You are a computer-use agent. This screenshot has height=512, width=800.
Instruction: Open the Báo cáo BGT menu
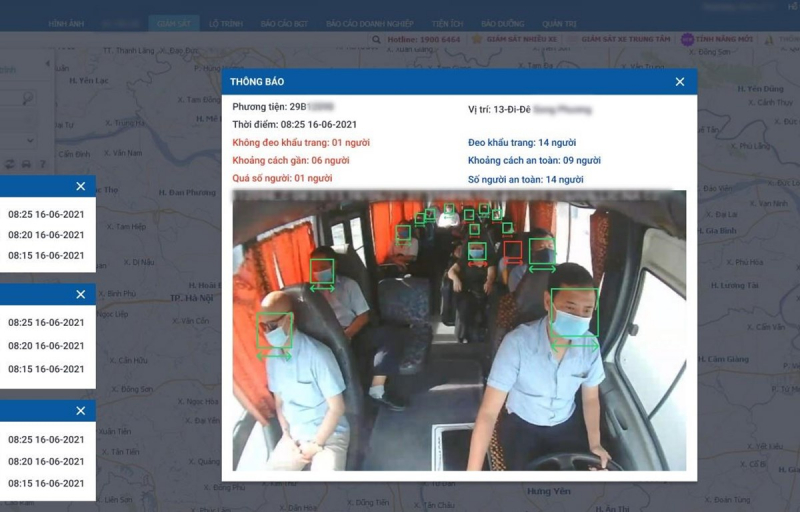(x=283, y=23)
